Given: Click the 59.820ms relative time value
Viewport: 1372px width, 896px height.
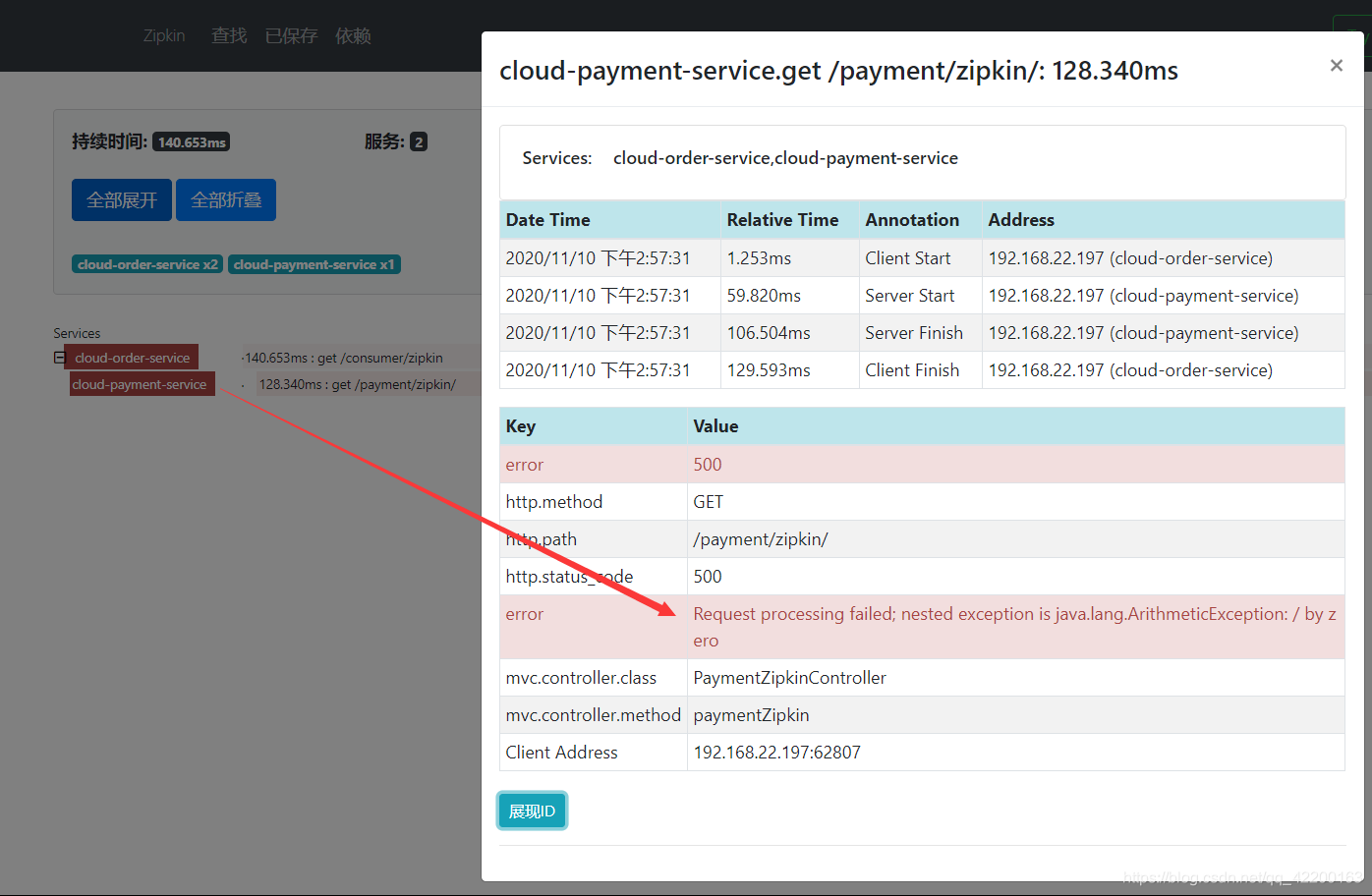Looking at the screenshot, I should click(x=764, y=296).
